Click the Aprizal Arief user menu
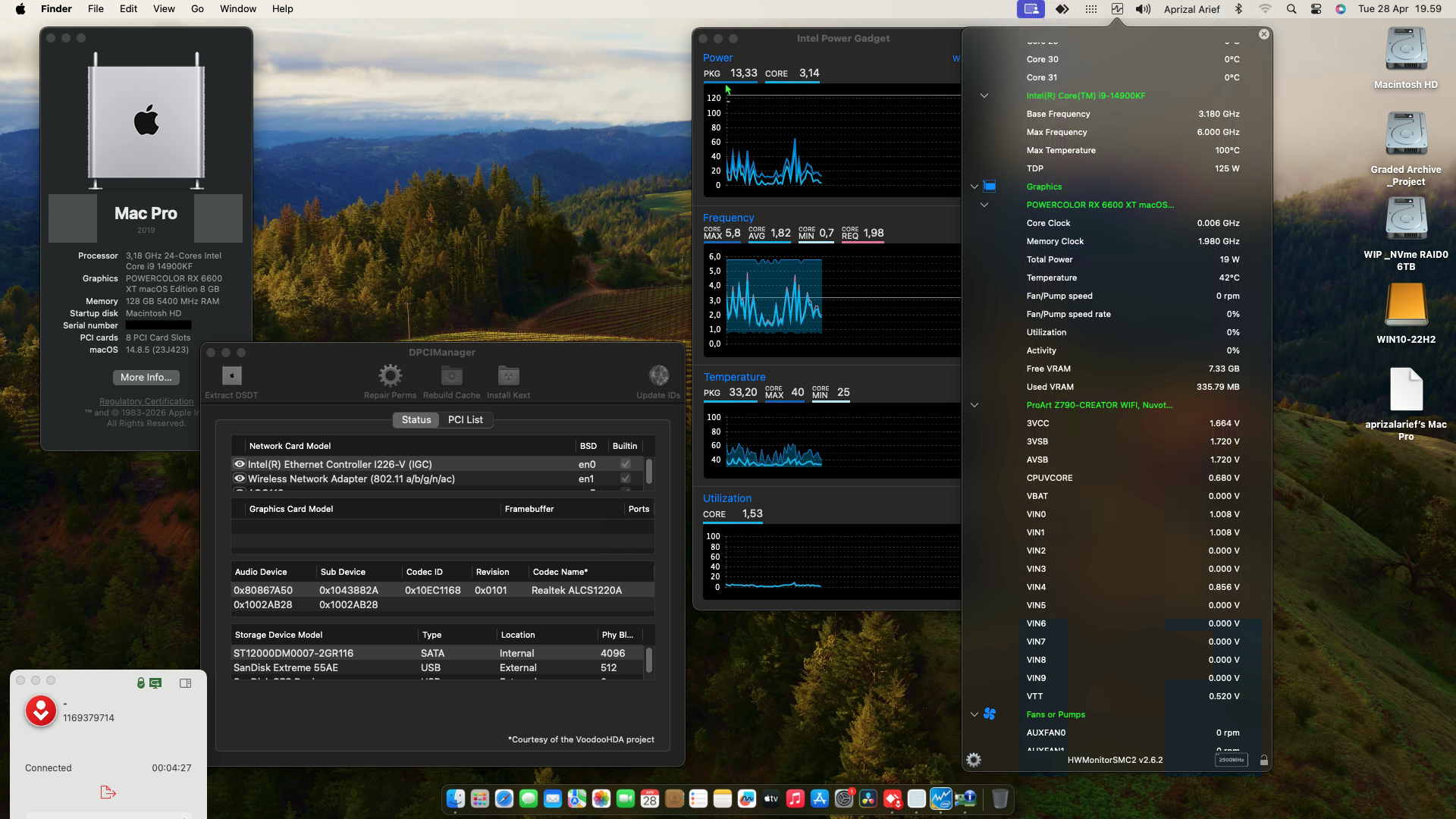 pyautogui.click(x=1191, y=9)
